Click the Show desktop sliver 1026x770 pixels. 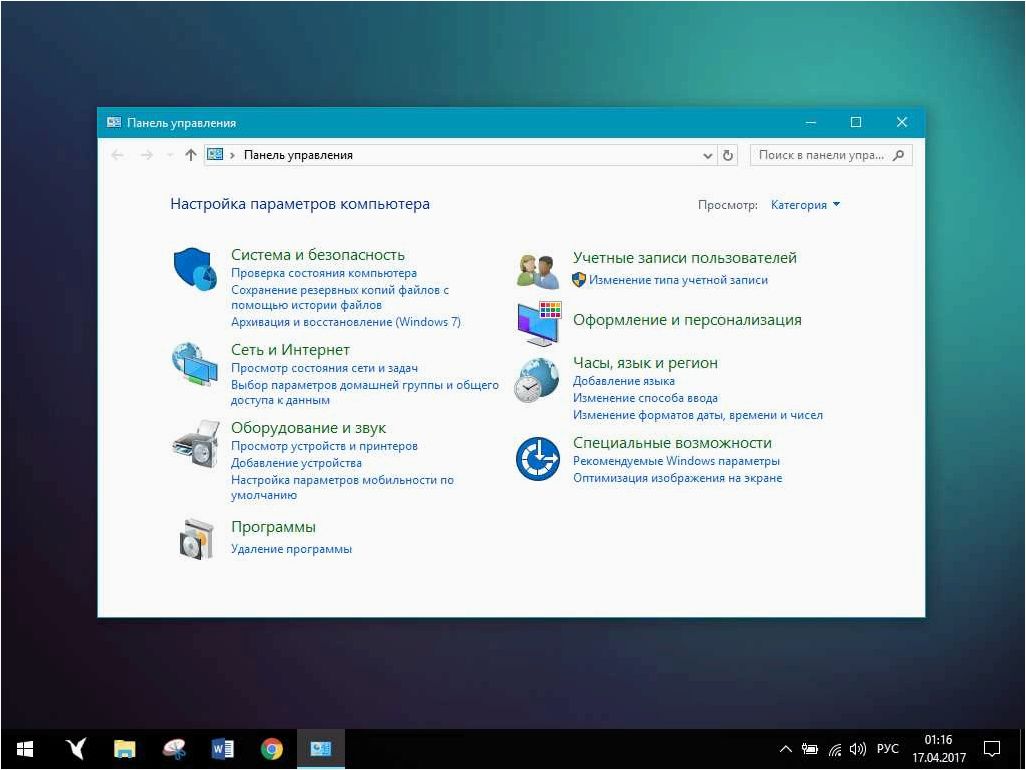tap(1021, 748)
